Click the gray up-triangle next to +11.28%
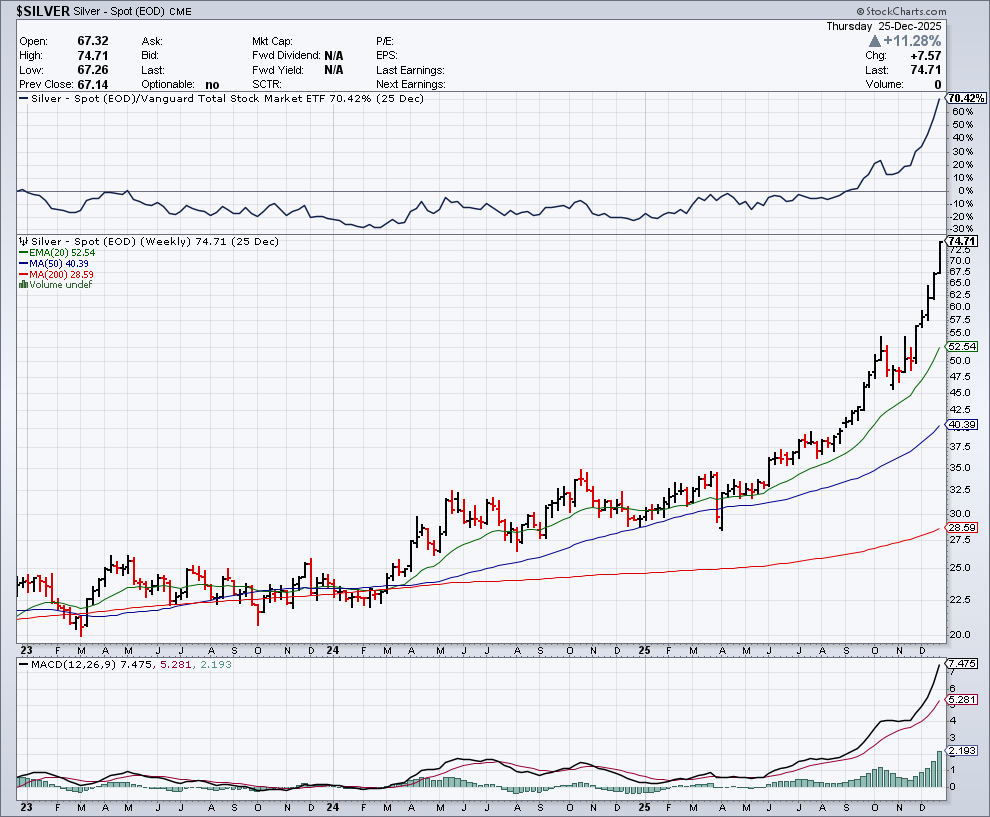The height and width of the screenshot is (817, 990). click(x=875, y=41)
